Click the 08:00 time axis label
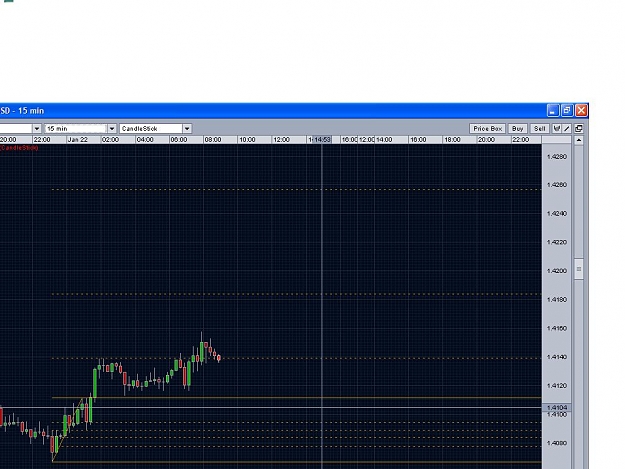The width and height of the screenshot is (625, 469). tap(213, 139)
